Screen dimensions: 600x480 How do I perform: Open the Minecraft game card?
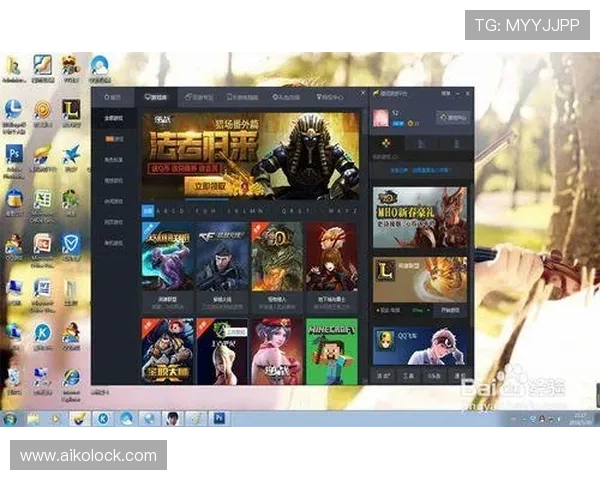pyautogui.click(x=332, y=351)
